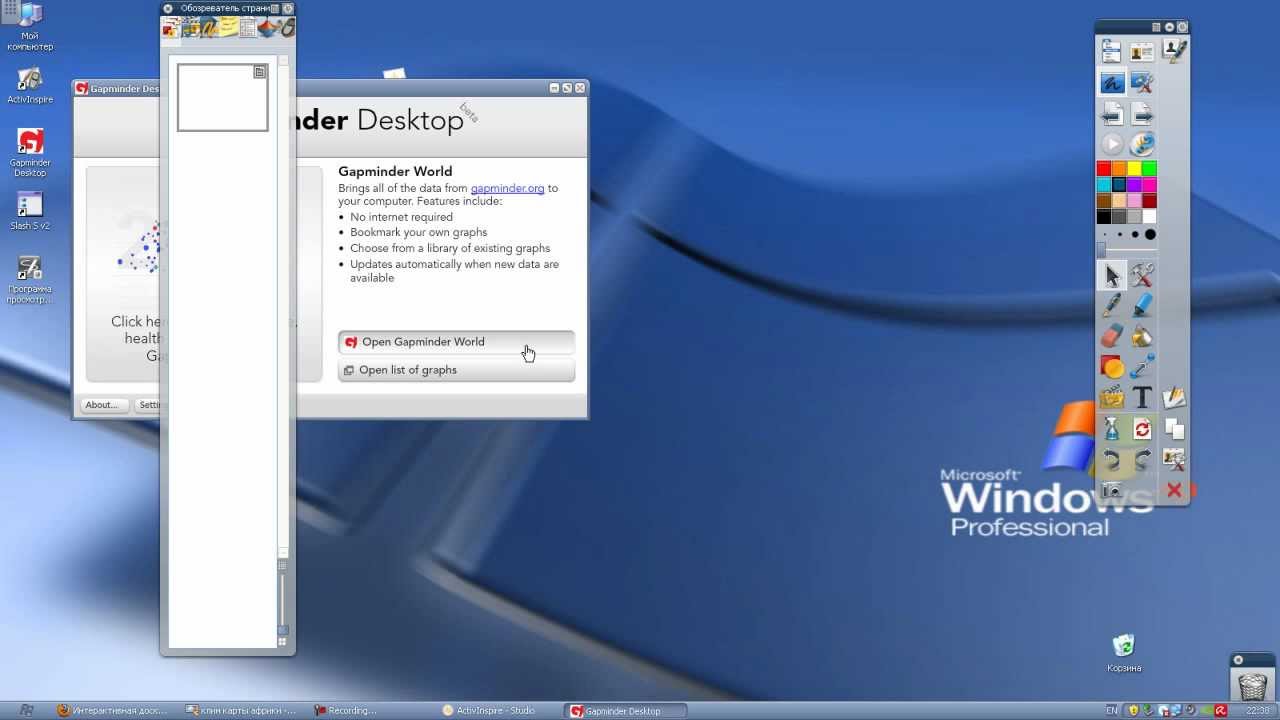Open the page thumbnail menu icon
The width and height of the screenshot is (1280, 720).
click(x=260, y=72)
